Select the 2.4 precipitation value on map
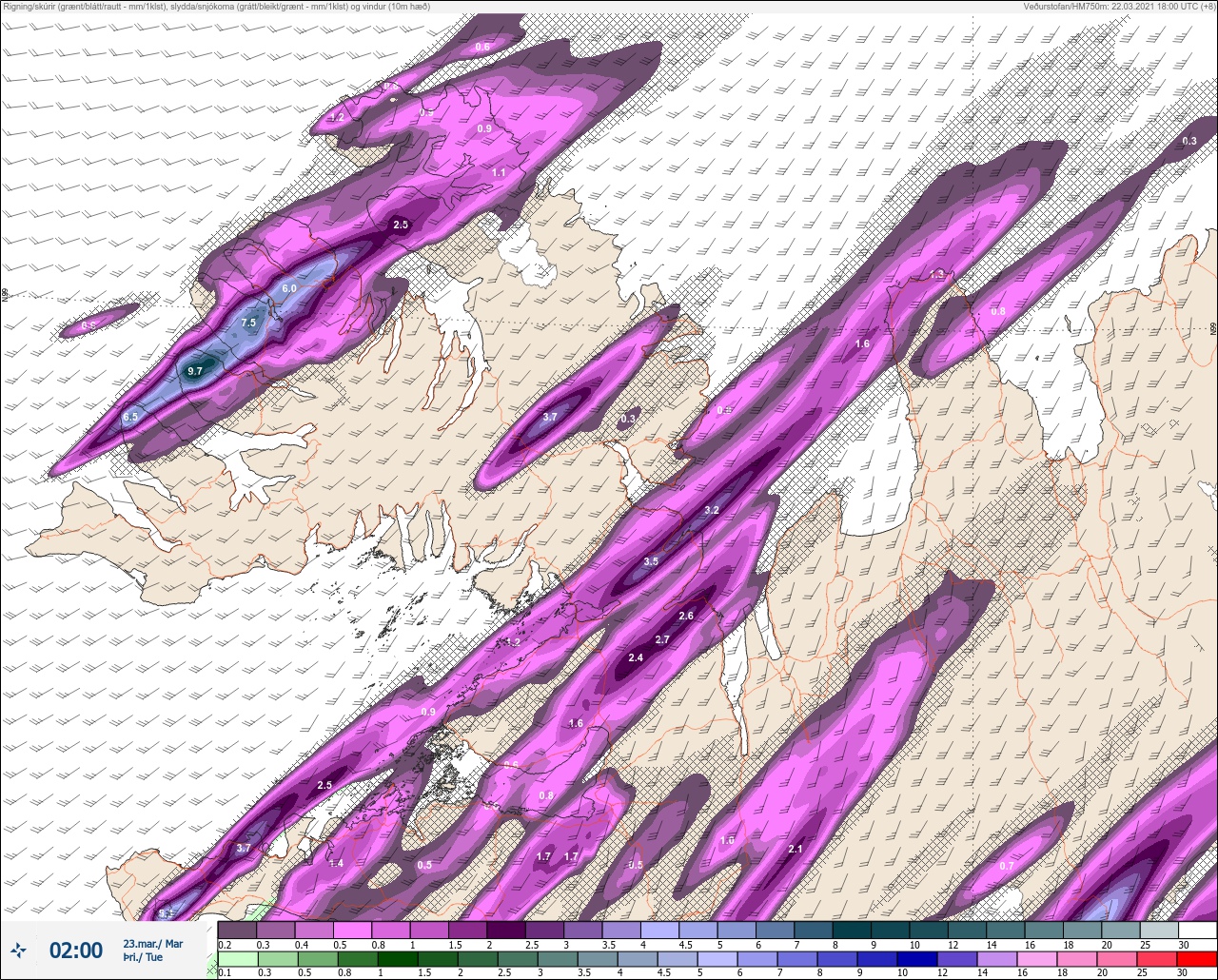Image resolution: width=1218 pixels, height=980 pixels. [x=636, y=657]
